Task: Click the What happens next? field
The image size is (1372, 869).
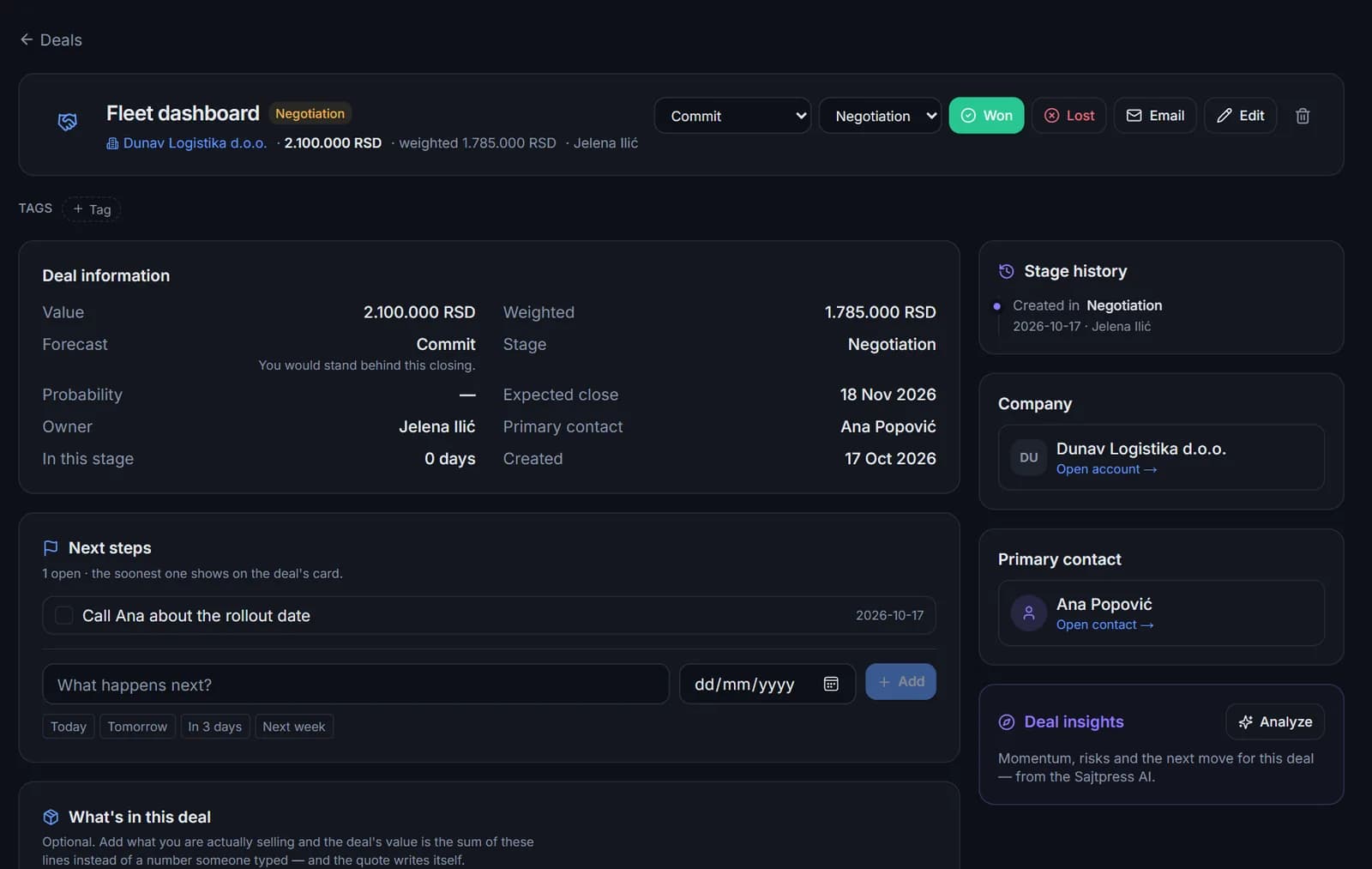Action: [x=356, y=685]
